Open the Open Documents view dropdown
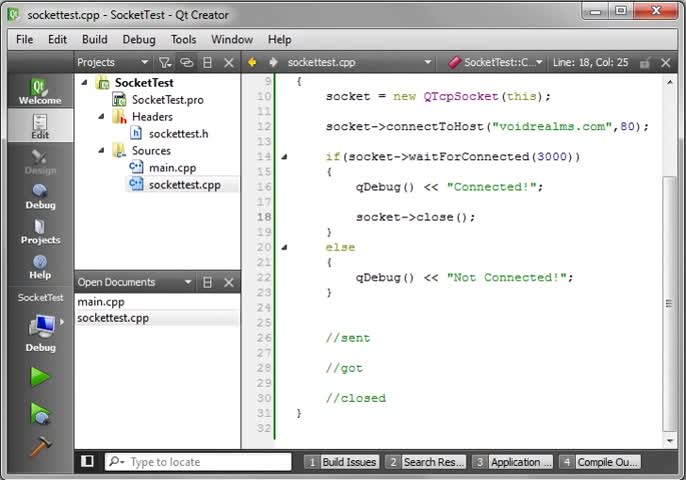This screenshot has height=480, width=686. [x=188, y=282]
